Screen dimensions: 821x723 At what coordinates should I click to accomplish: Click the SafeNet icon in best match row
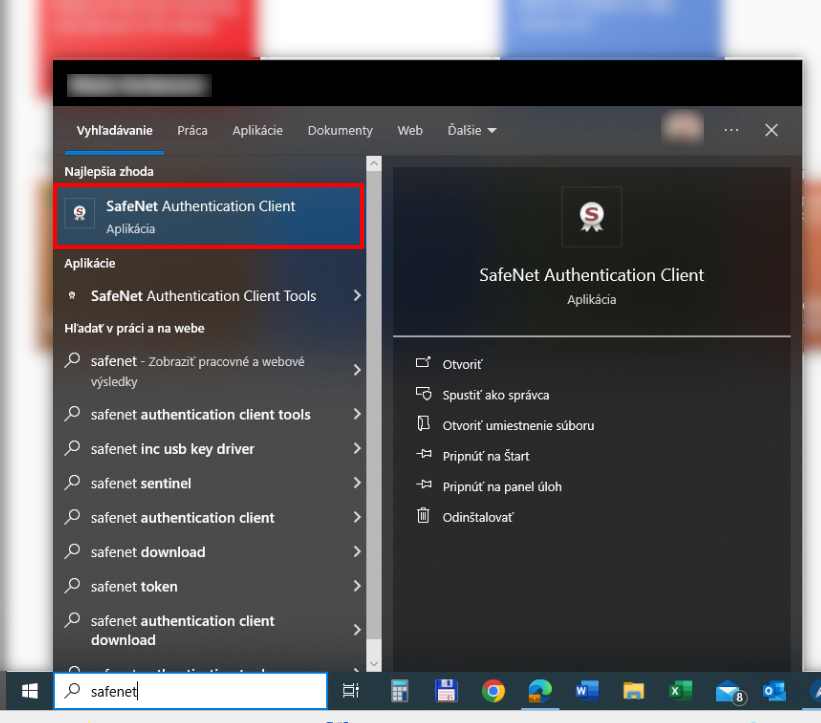80,213
